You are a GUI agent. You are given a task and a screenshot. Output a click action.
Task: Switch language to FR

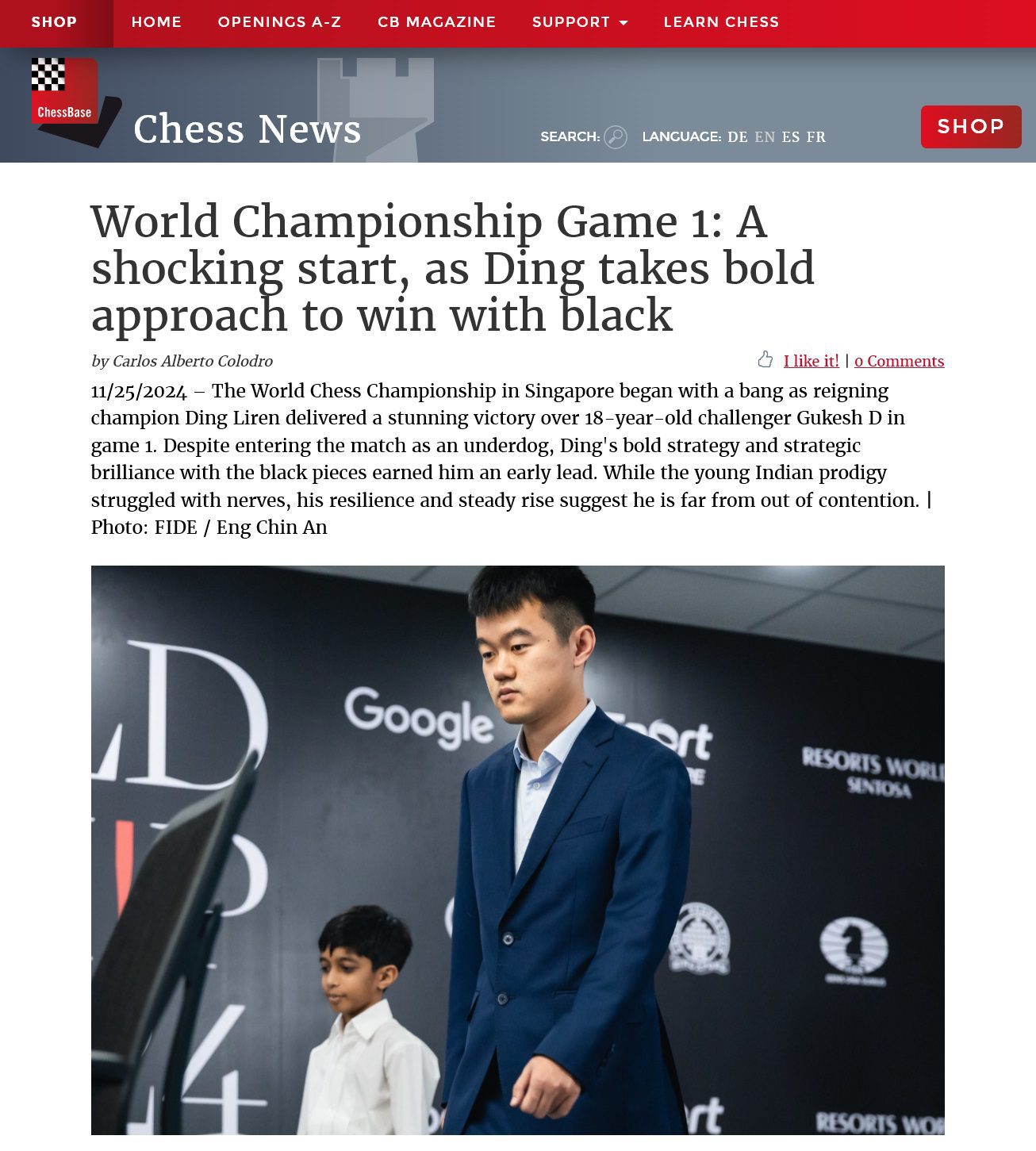point(816,137)
